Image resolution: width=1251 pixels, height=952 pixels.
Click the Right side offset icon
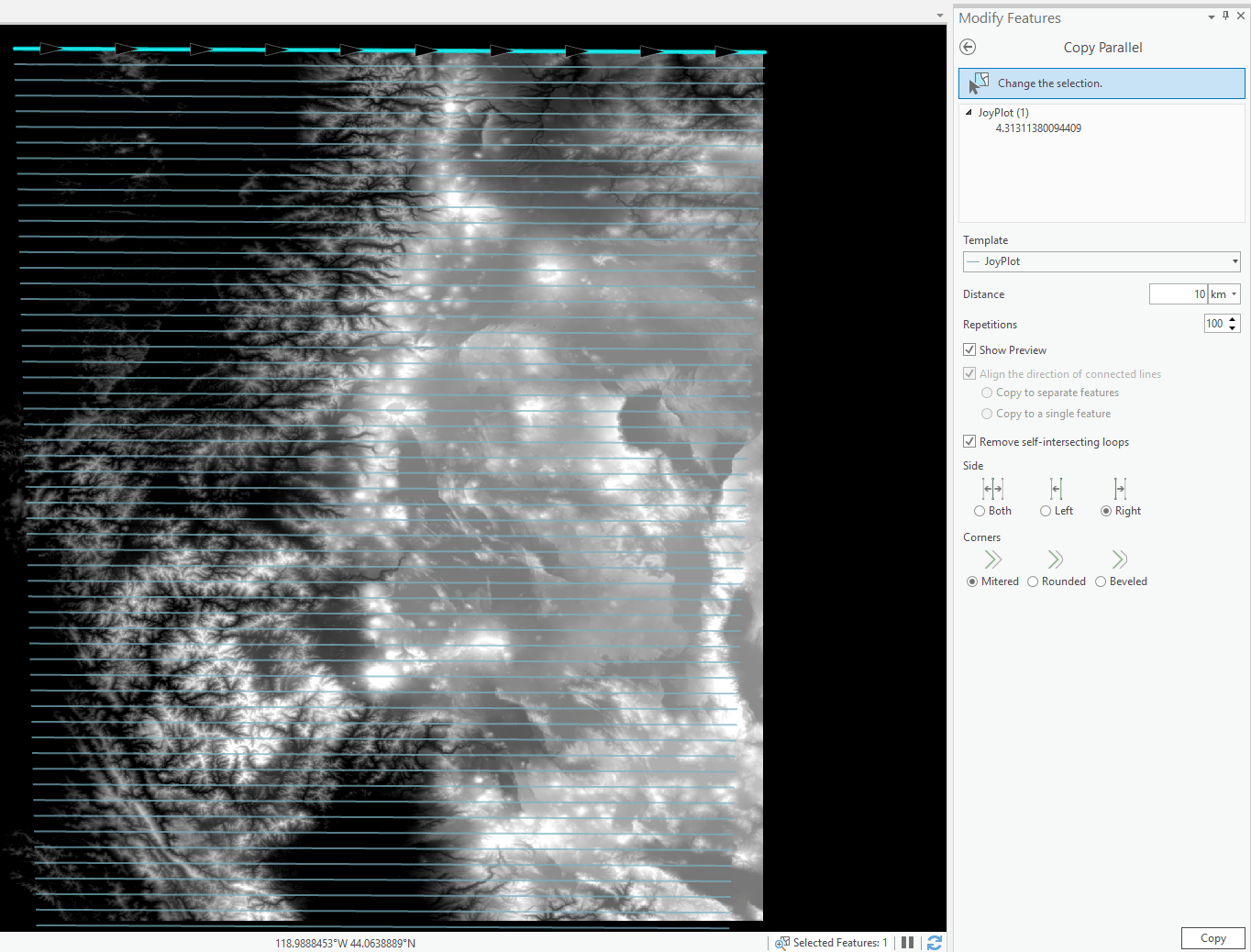click(1120, 489)
